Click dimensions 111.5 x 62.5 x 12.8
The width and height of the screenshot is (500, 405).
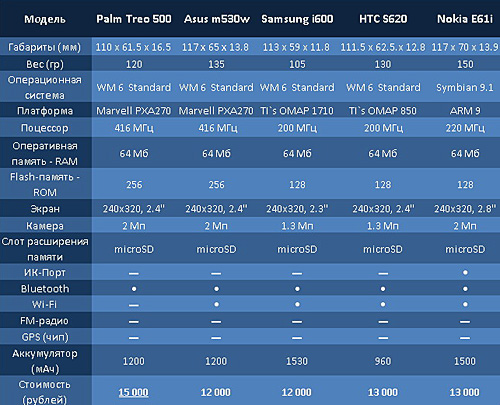[x=383, y=47]
